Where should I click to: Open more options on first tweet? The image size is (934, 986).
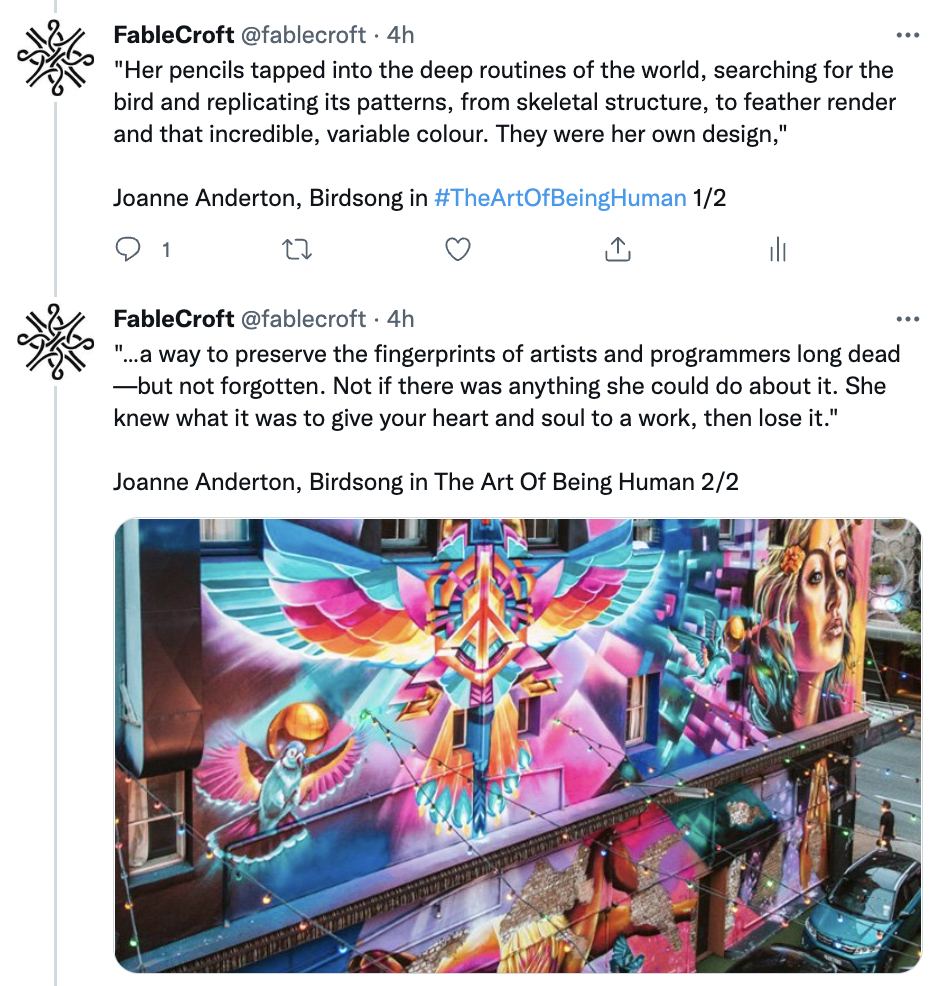(908, 35)
